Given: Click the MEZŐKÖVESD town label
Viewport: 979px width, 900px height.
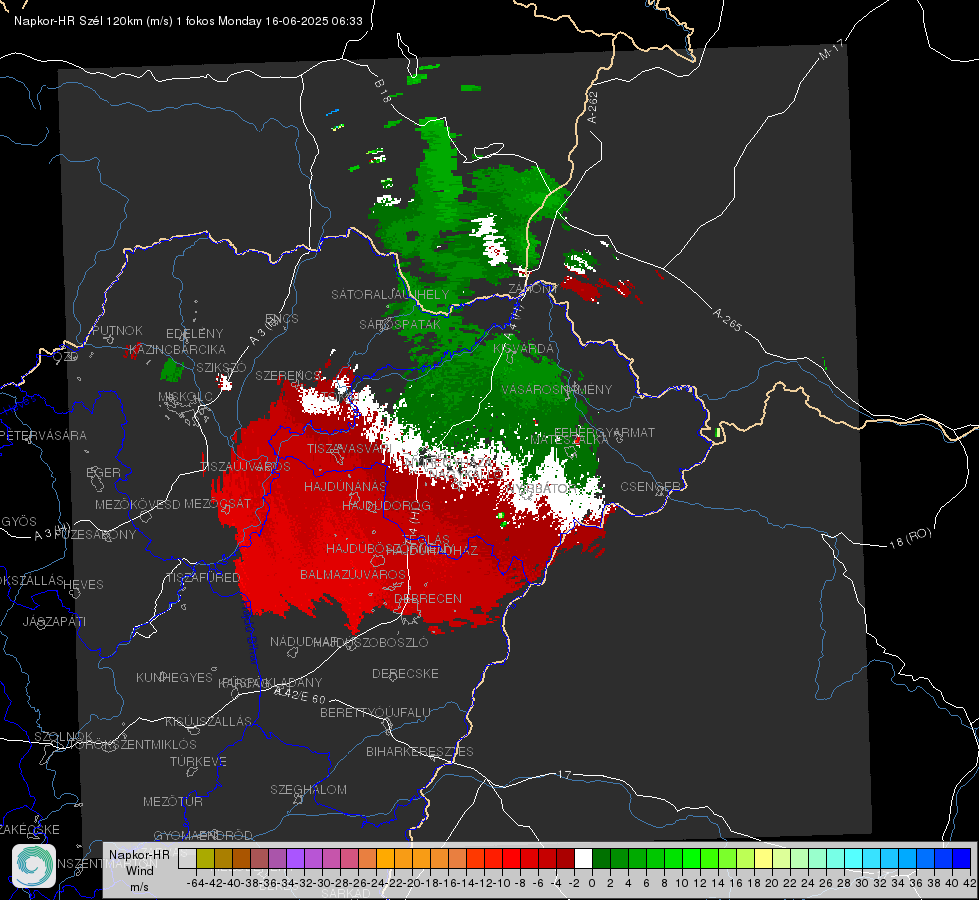Looking at the screenshot, I should [x=138, y=504].
